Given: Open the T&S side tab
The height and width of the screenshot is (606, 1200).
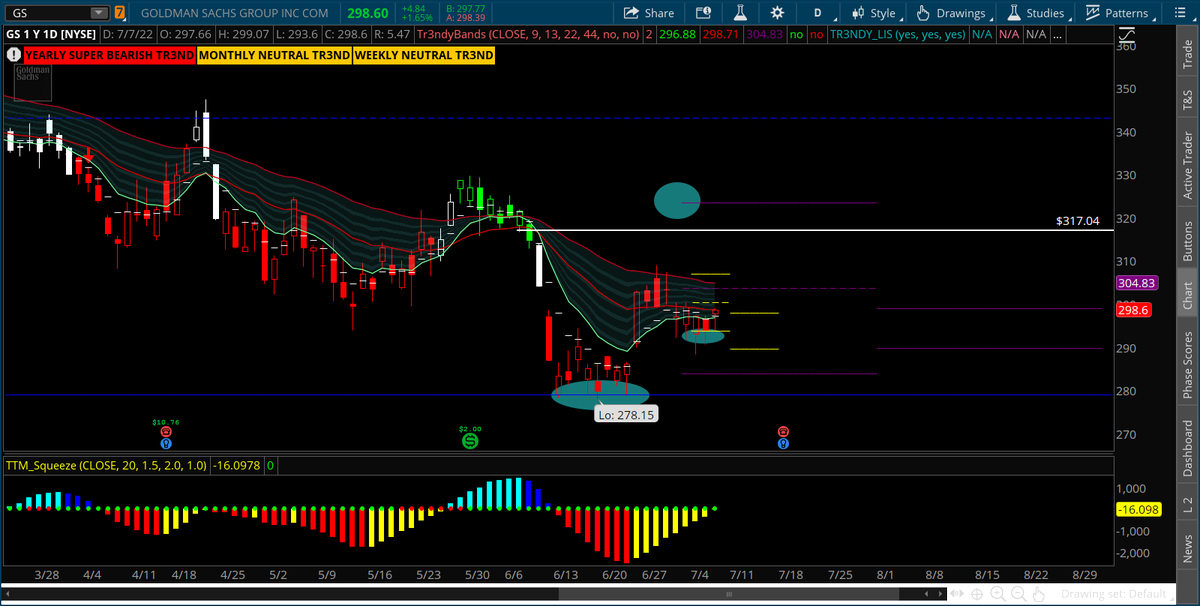Looking at the screenshot, I should (x=1187, y=99).
